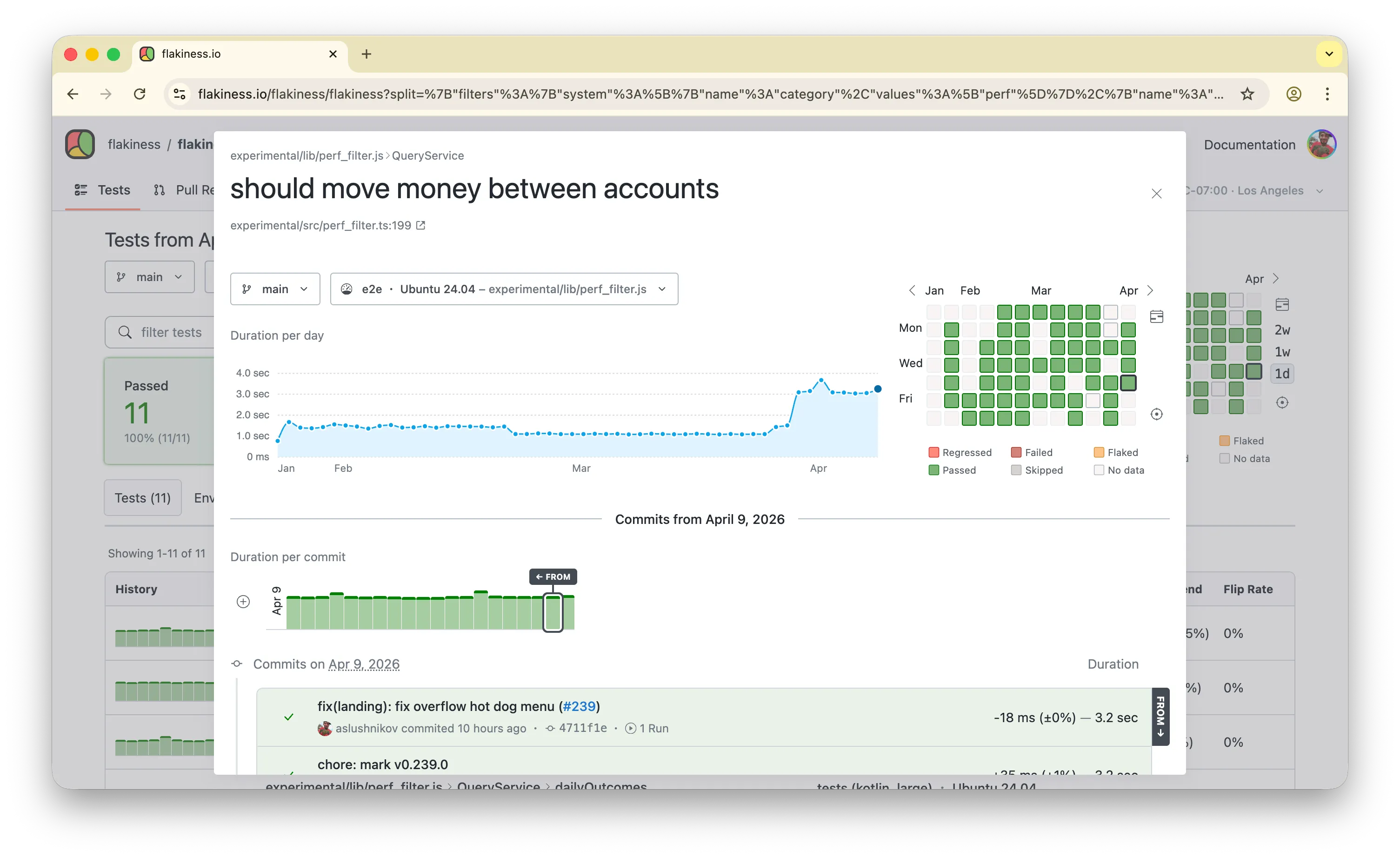Select the highlighted Apr 9 heatmap cell
The height and width of the screenshot is (858, 1400).
pos(1128,383)
